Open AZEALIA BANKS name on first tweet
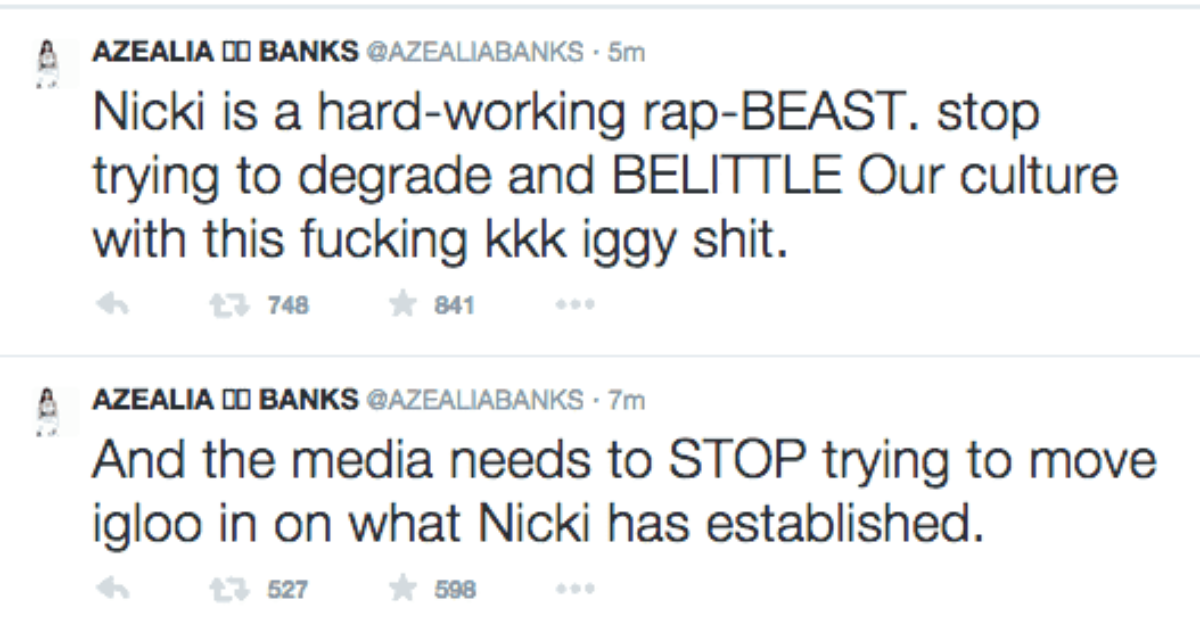The height and width of the screenshot is (637, 1200). (225, 52)
